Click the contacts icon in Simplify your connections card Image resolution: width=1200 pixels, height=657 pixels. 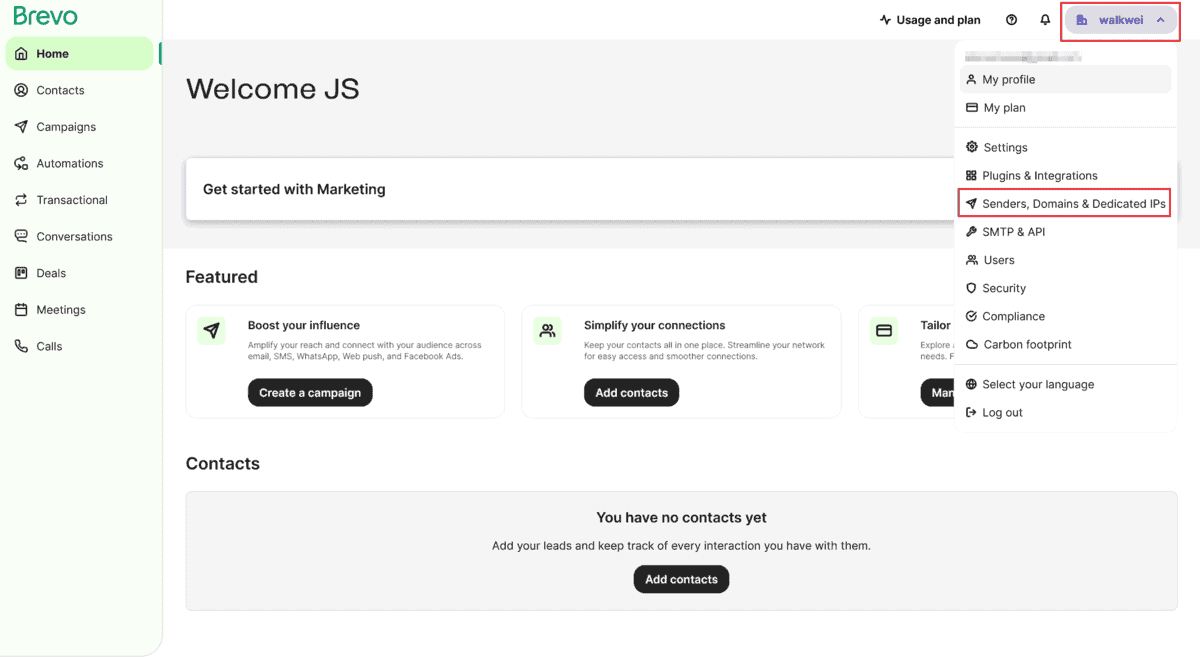coord(547,331)
